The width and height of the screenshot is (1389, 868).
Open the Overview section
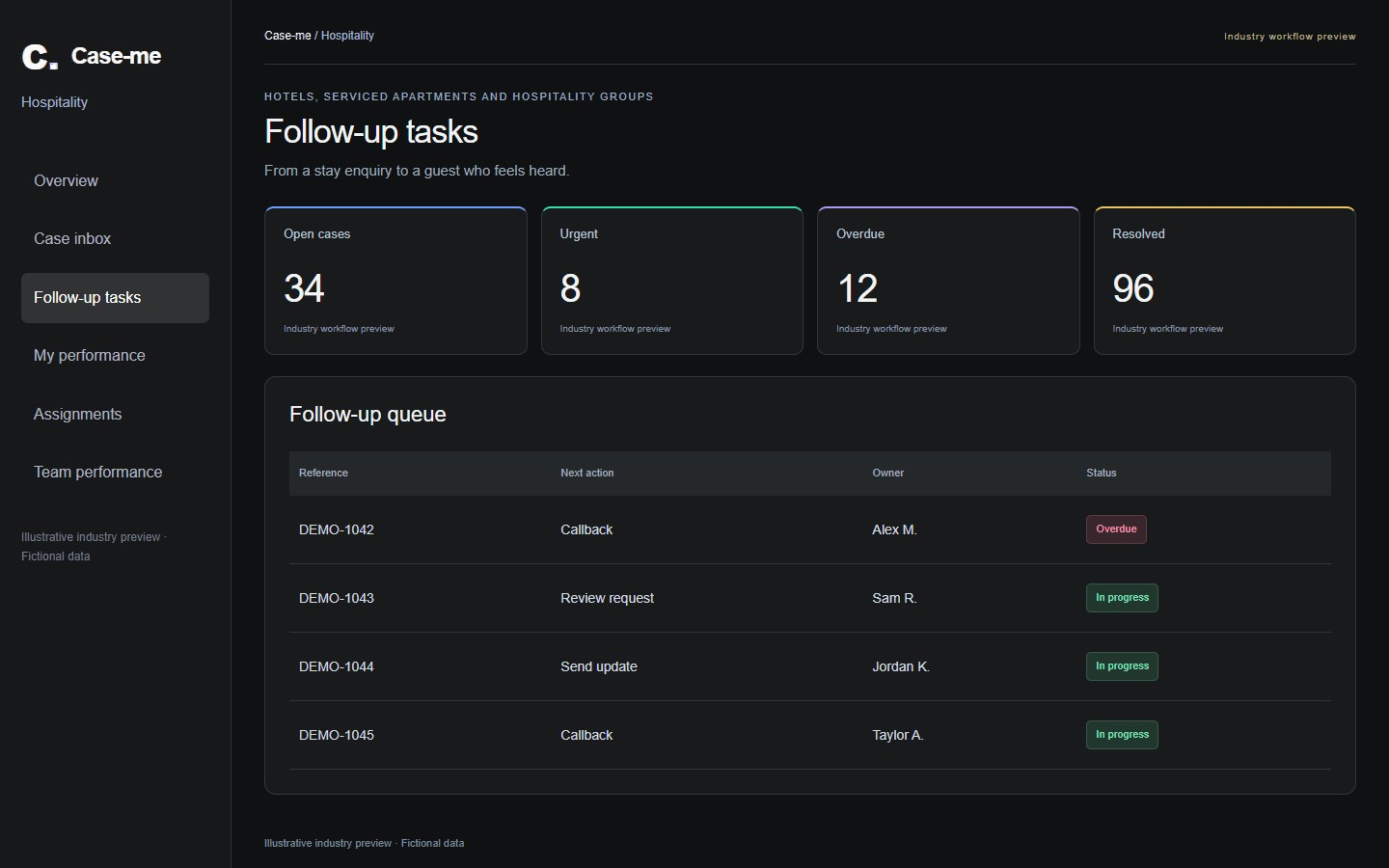click(115, 181)
